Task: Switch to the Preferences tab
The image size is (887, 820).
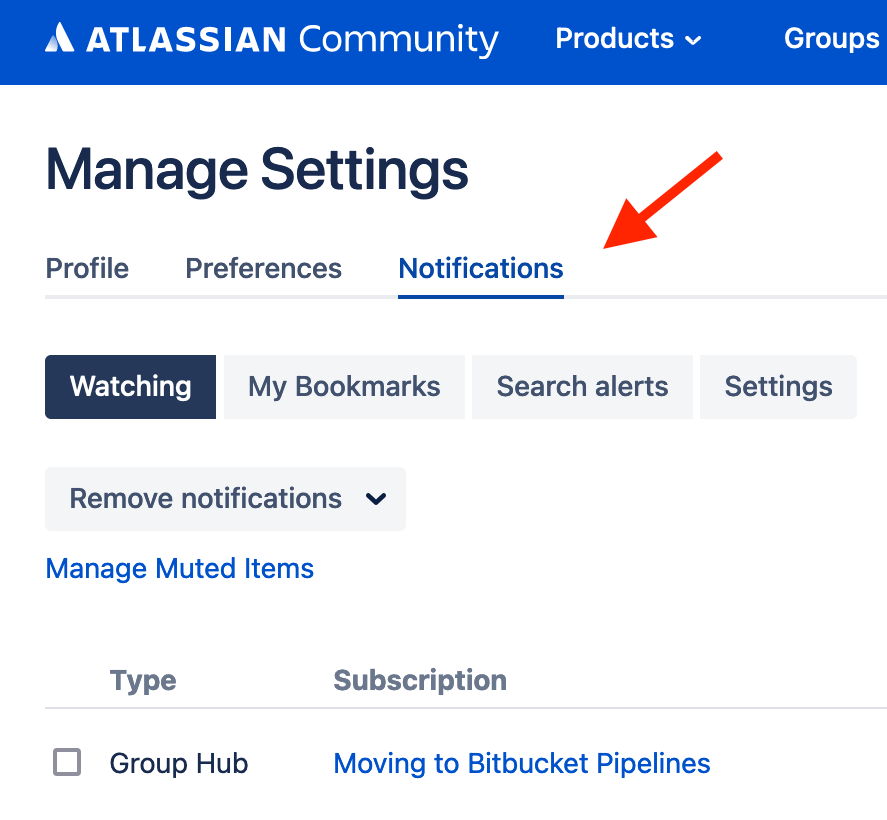Action: tap(264, 269)
